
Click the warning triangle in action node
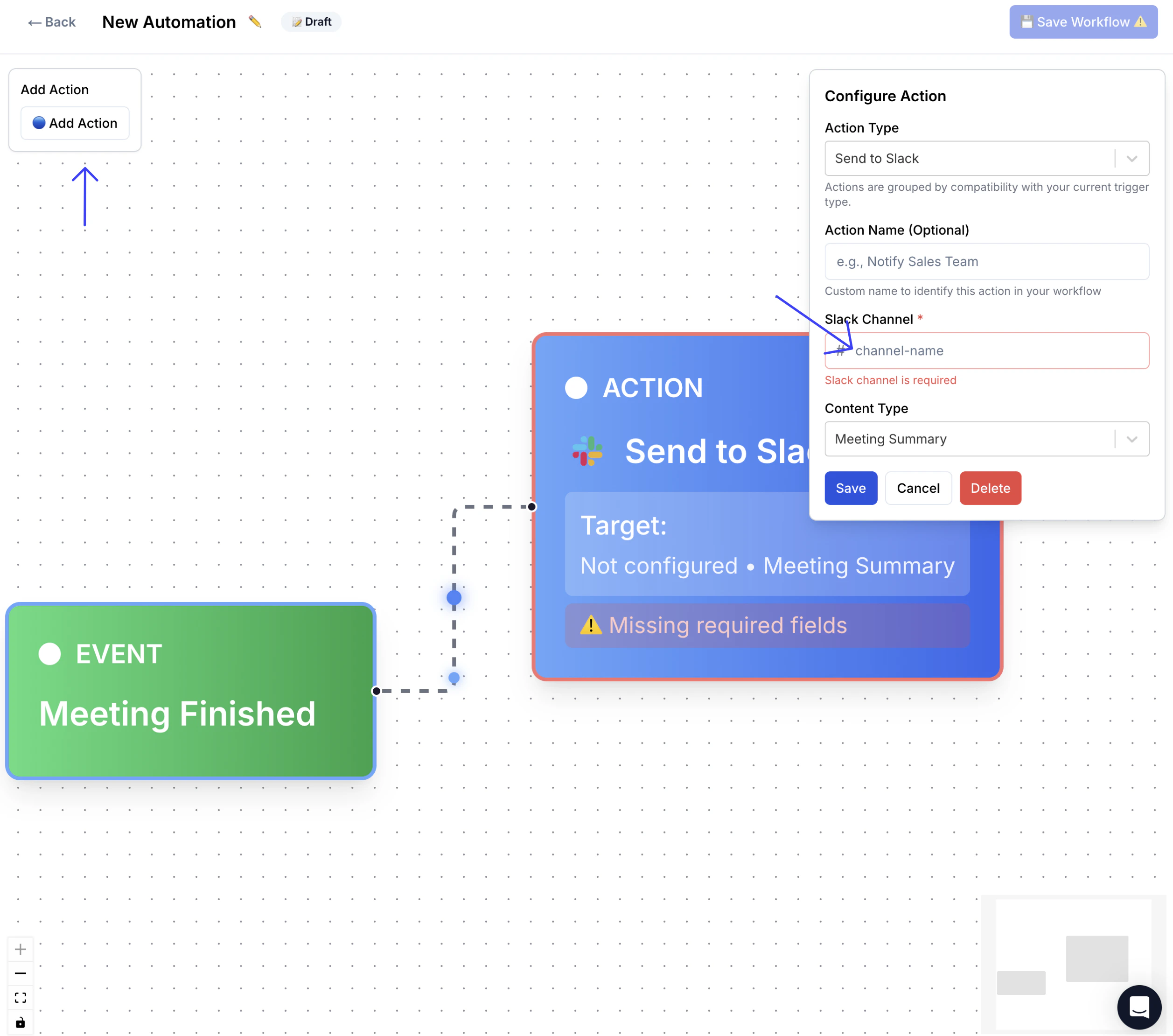[591, 625]
